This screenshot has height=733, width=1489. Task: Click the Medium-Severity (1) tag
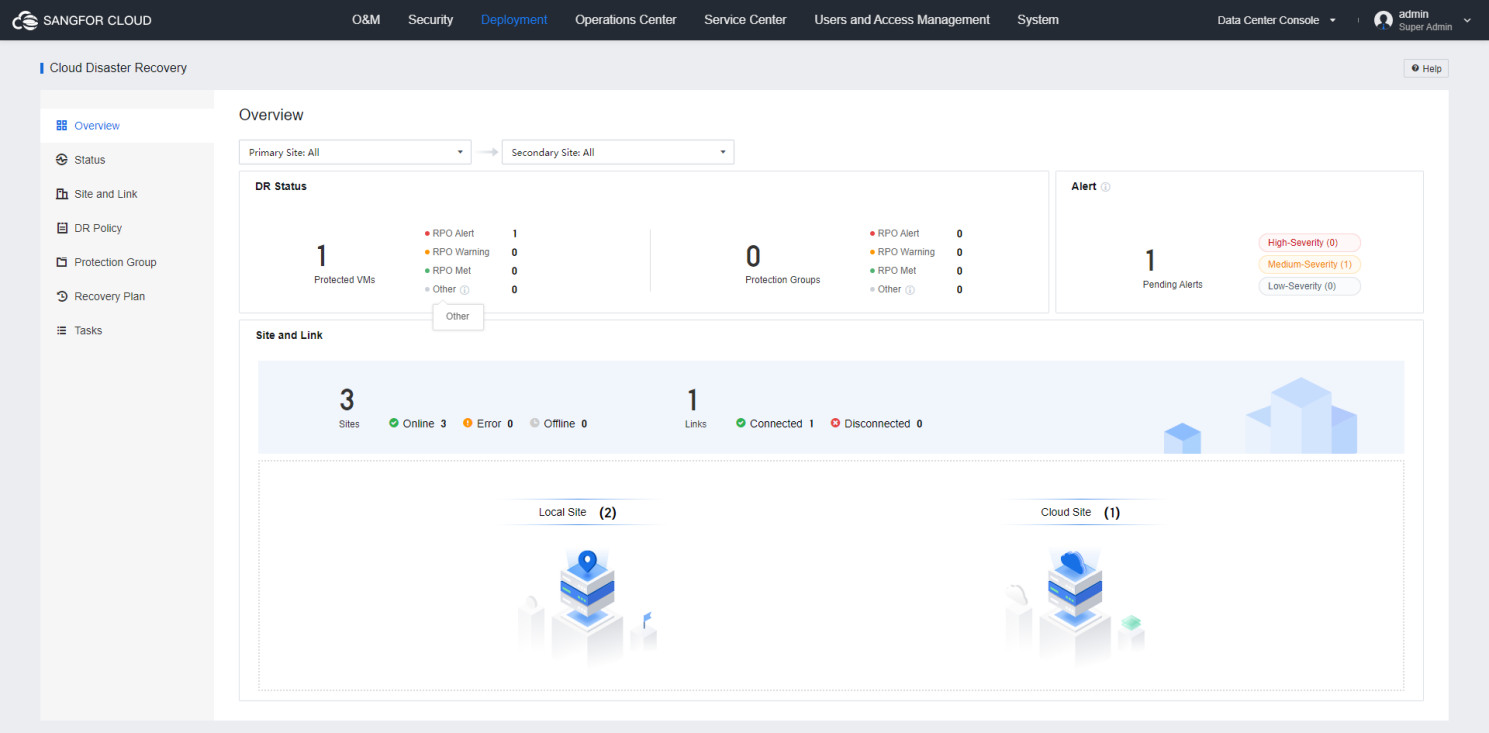1310,265
